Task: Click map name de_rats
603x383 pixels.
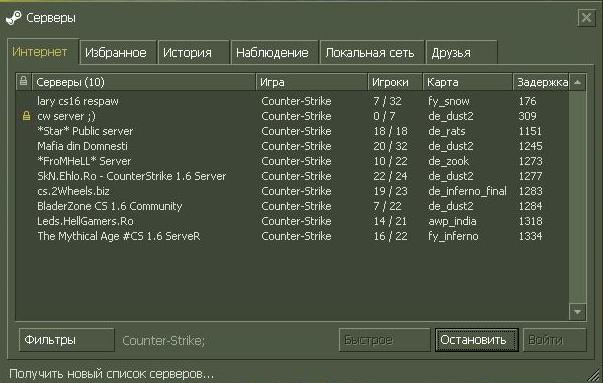Action: pyautogui.click(x=447, y=132)
